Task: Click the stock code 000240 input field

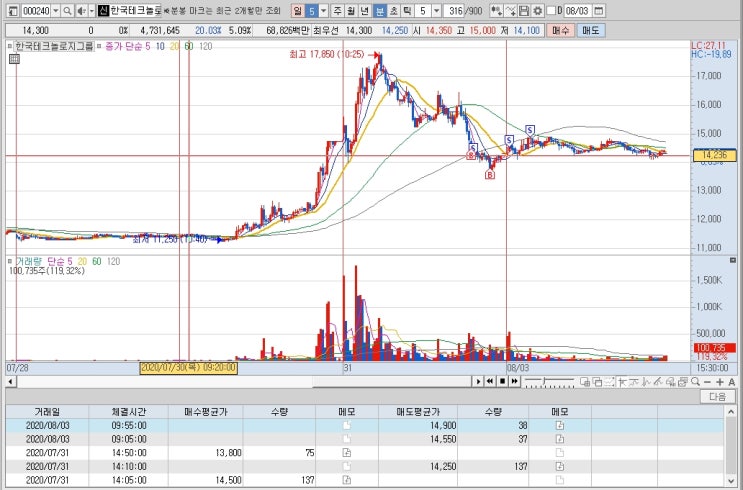Action: (36, 10)
